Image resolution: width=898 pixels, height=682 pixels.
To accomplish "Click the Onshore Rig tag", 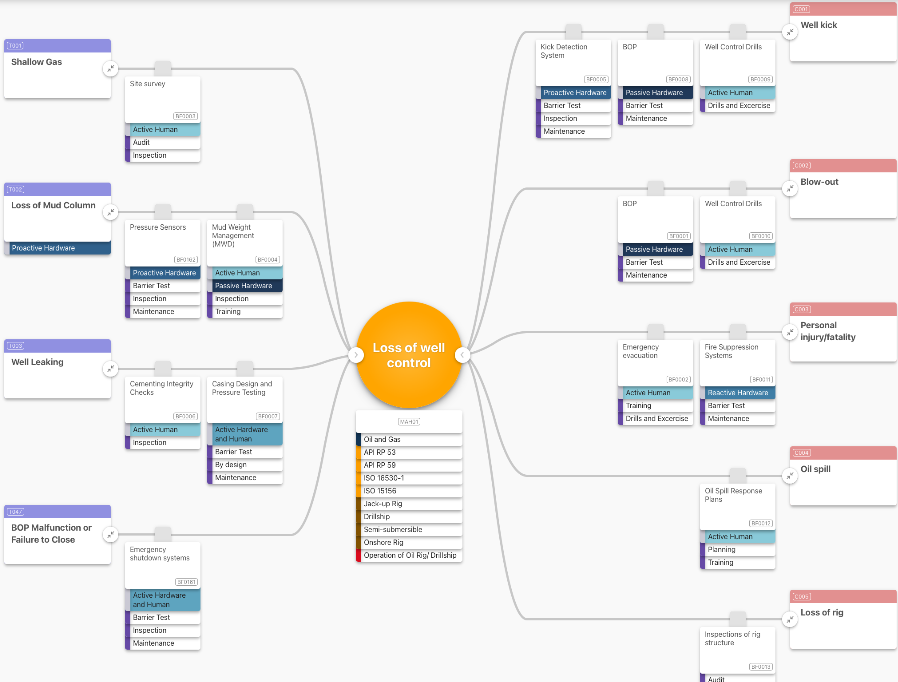I will tap(409, 543).
